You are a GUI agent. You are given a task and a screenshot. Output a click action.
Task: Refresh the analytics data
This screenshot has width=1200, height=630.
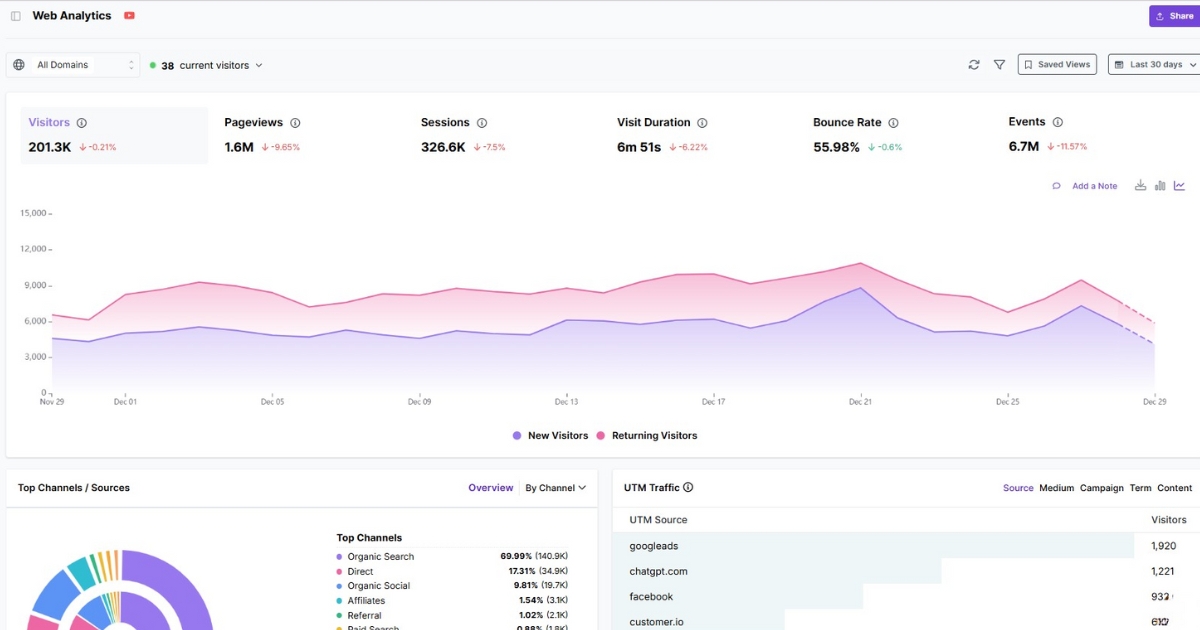tap(974, 63)
